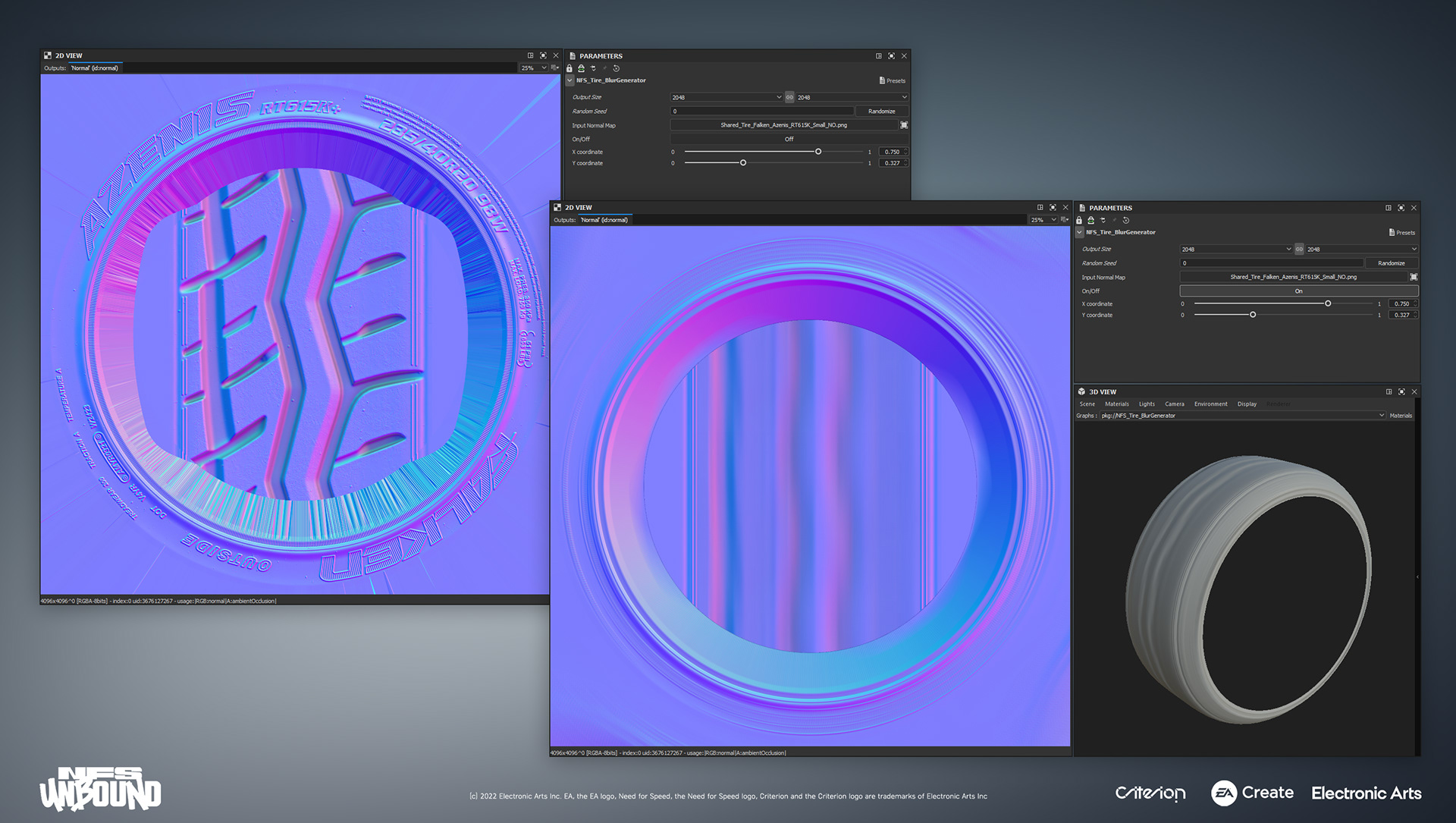Click the split-view icon in right Parameters header
The width and height of the screenshot is (1456, 823).
coord(1389,208)
